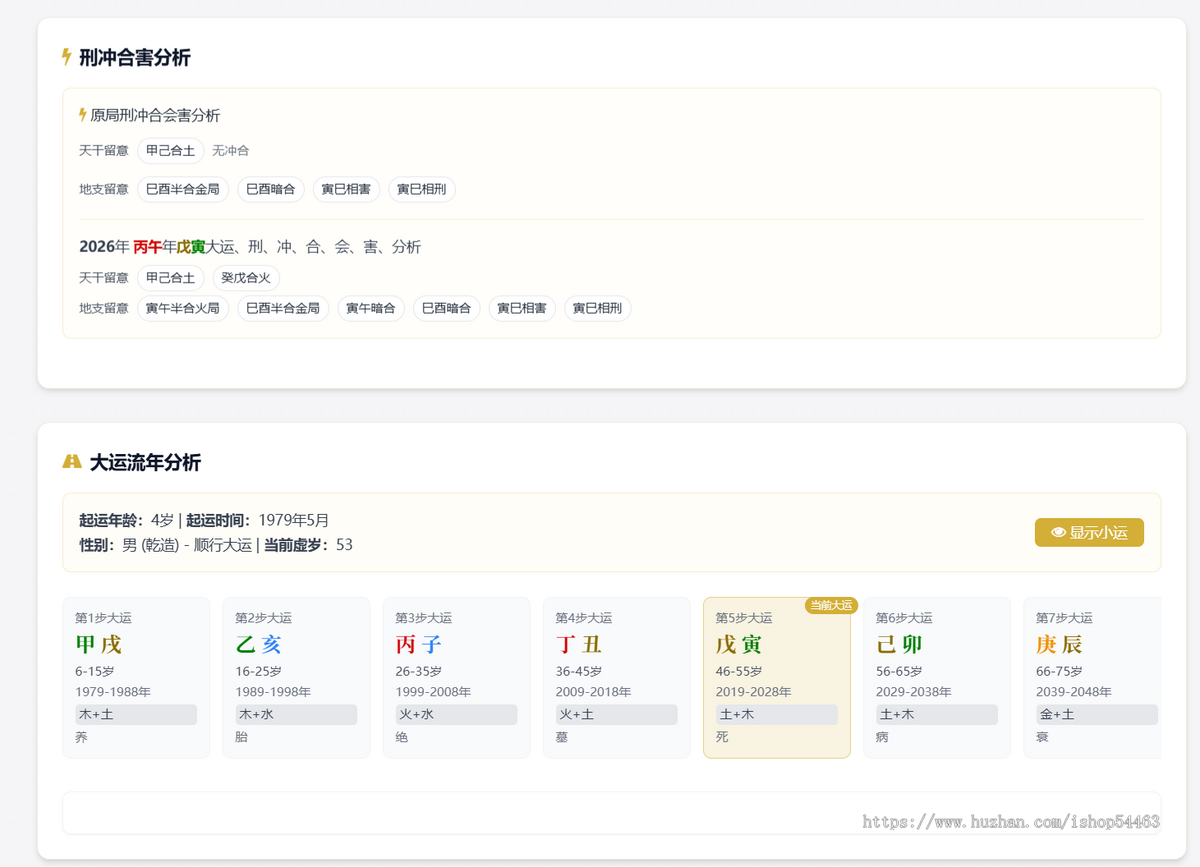
Task: Select 寅巳相害 tag in 原局 地支留意 row
Action: tap(346, 189)
